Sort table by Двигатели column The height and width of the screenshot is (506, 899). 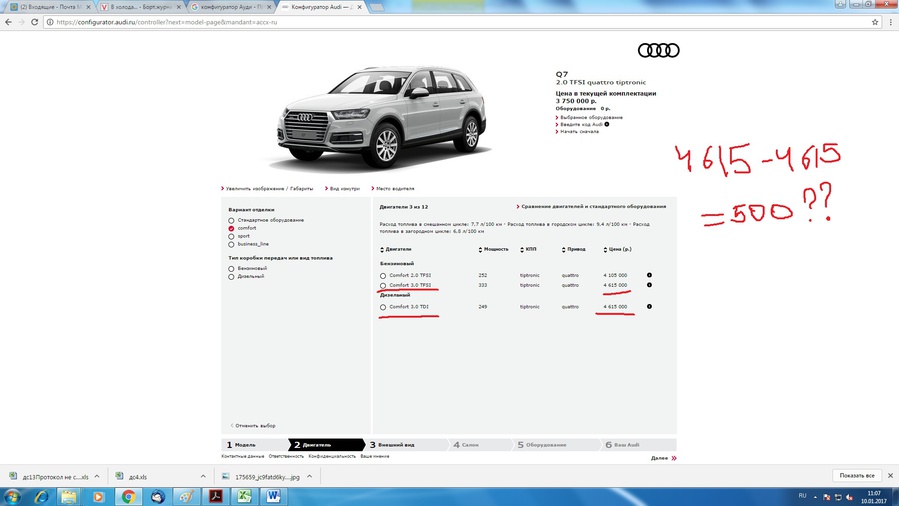pos(396,249)
